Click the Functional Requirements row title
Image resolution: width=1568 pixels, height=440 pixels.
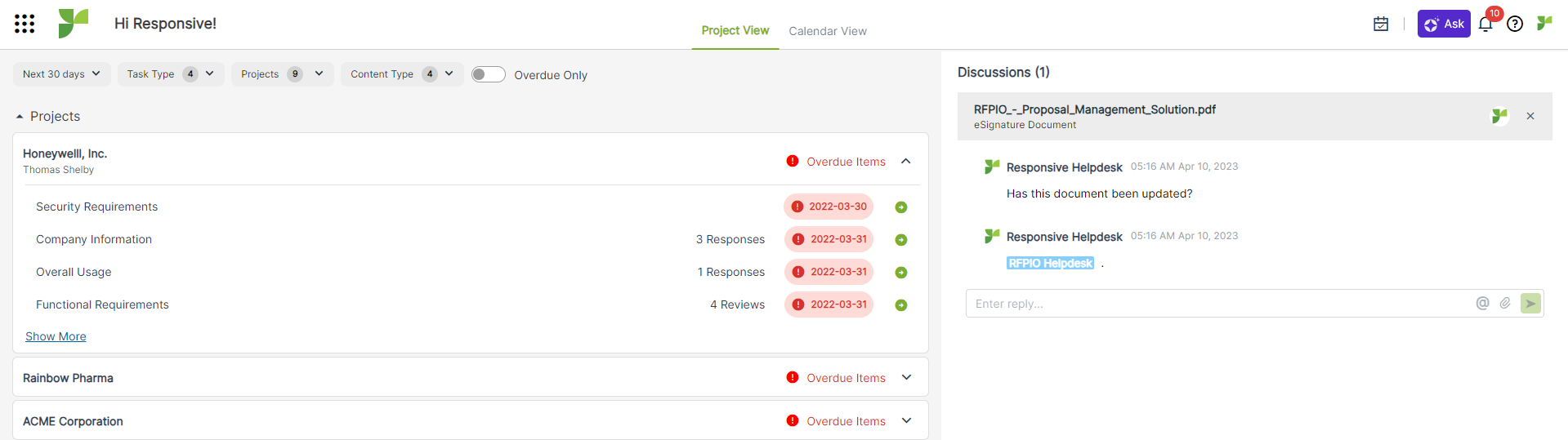(102, 304)
